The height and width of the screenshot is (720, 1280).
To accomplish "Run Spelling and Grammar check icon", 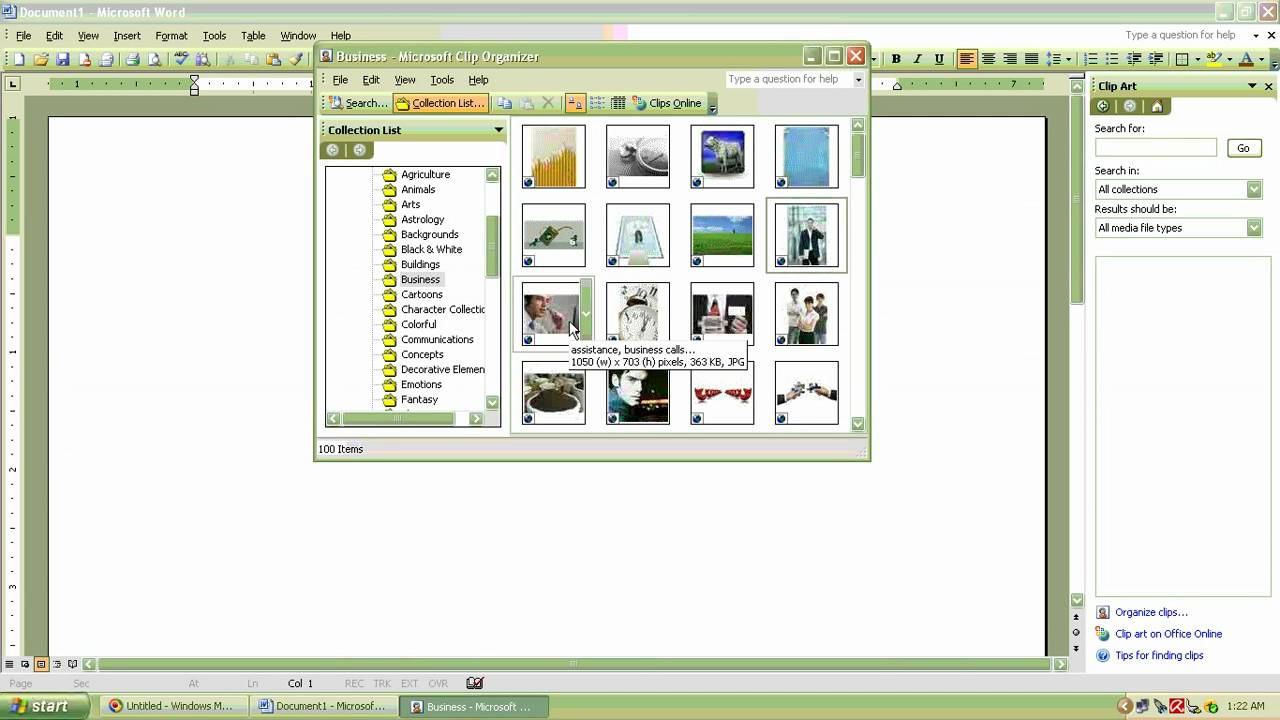I will tap(181, 59).
